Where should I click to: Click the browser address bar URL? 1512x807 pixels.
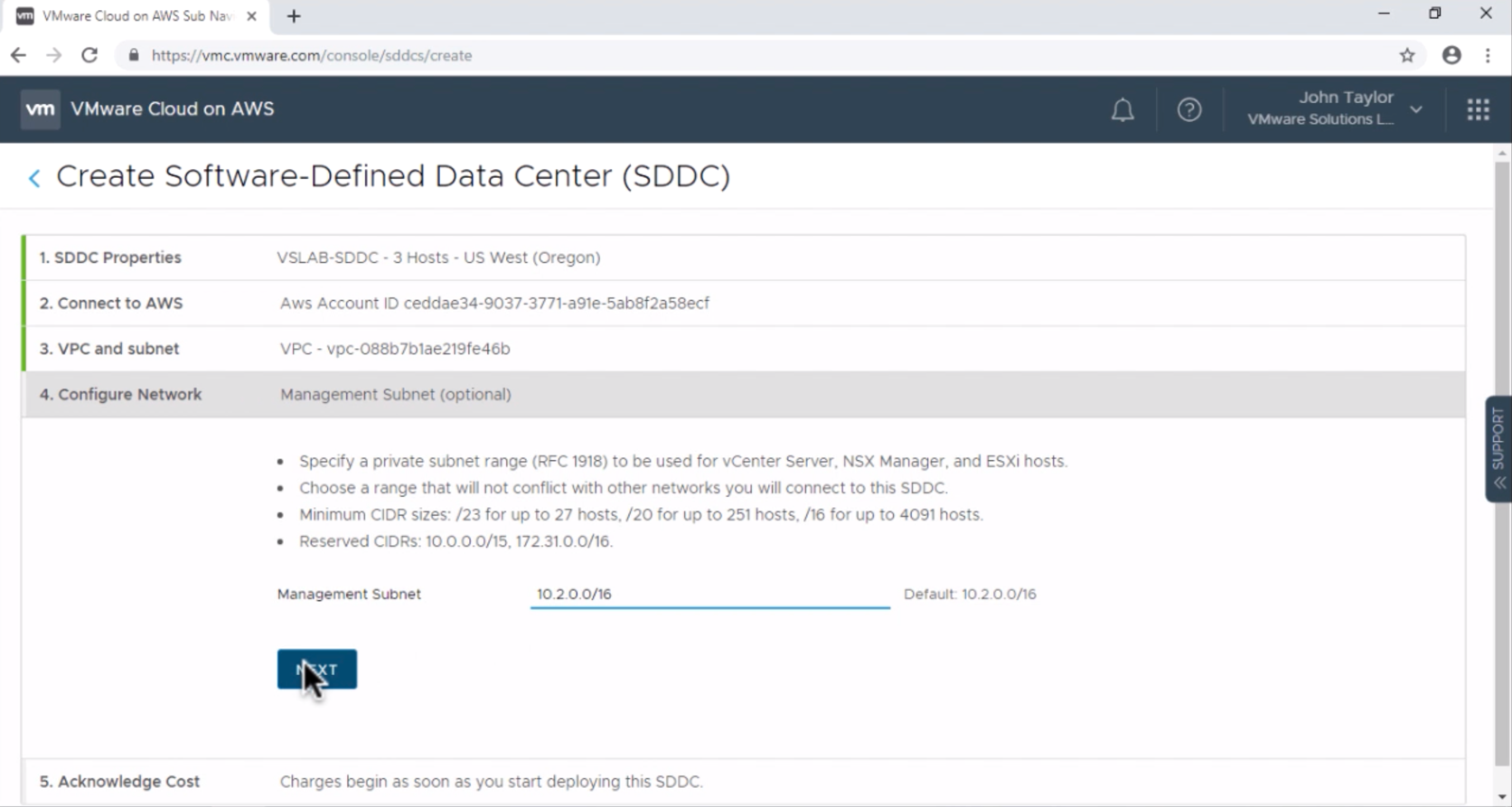click(x=312, y=55)
